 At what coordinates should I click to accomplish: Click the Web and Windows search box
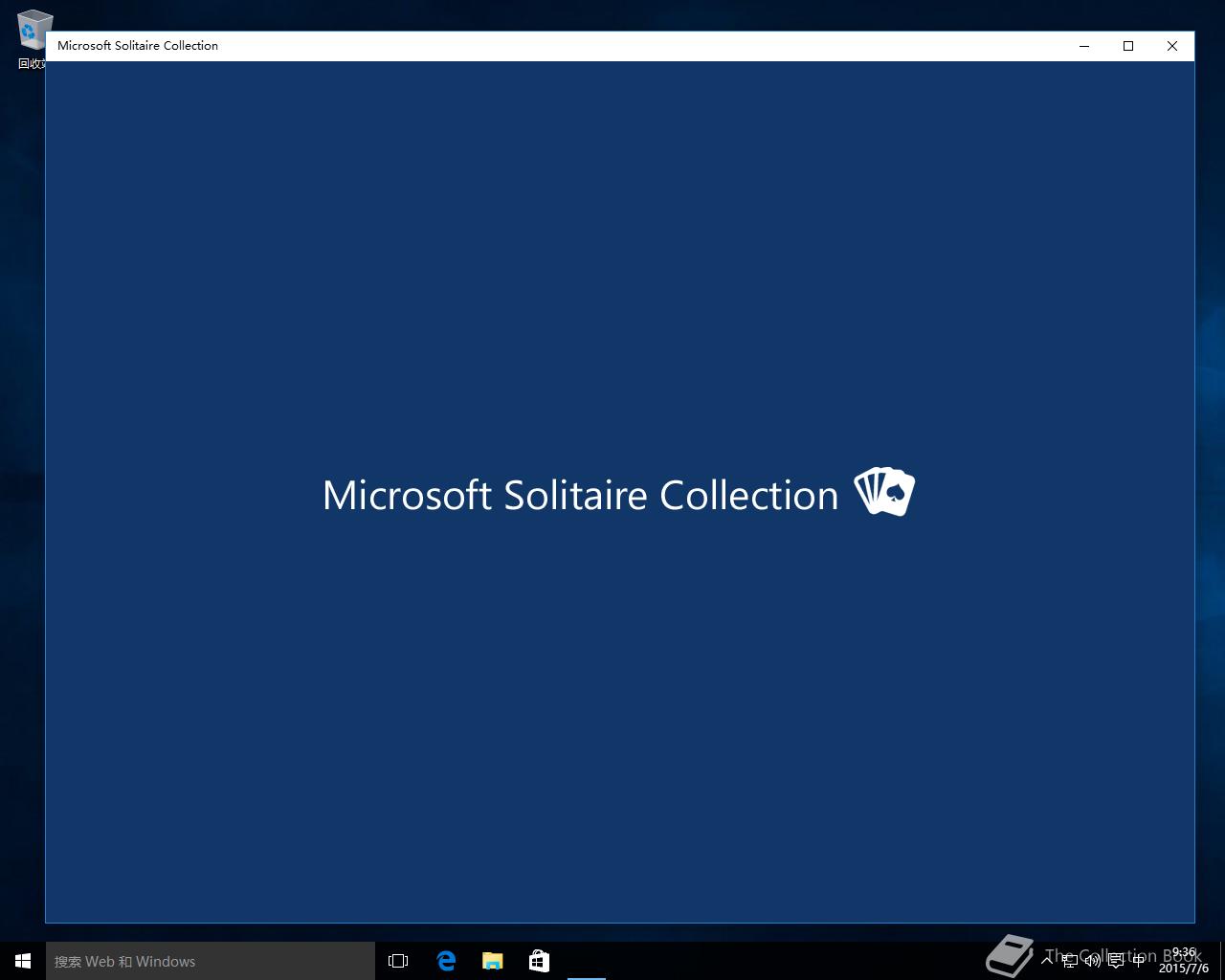[x=211, y=961]
